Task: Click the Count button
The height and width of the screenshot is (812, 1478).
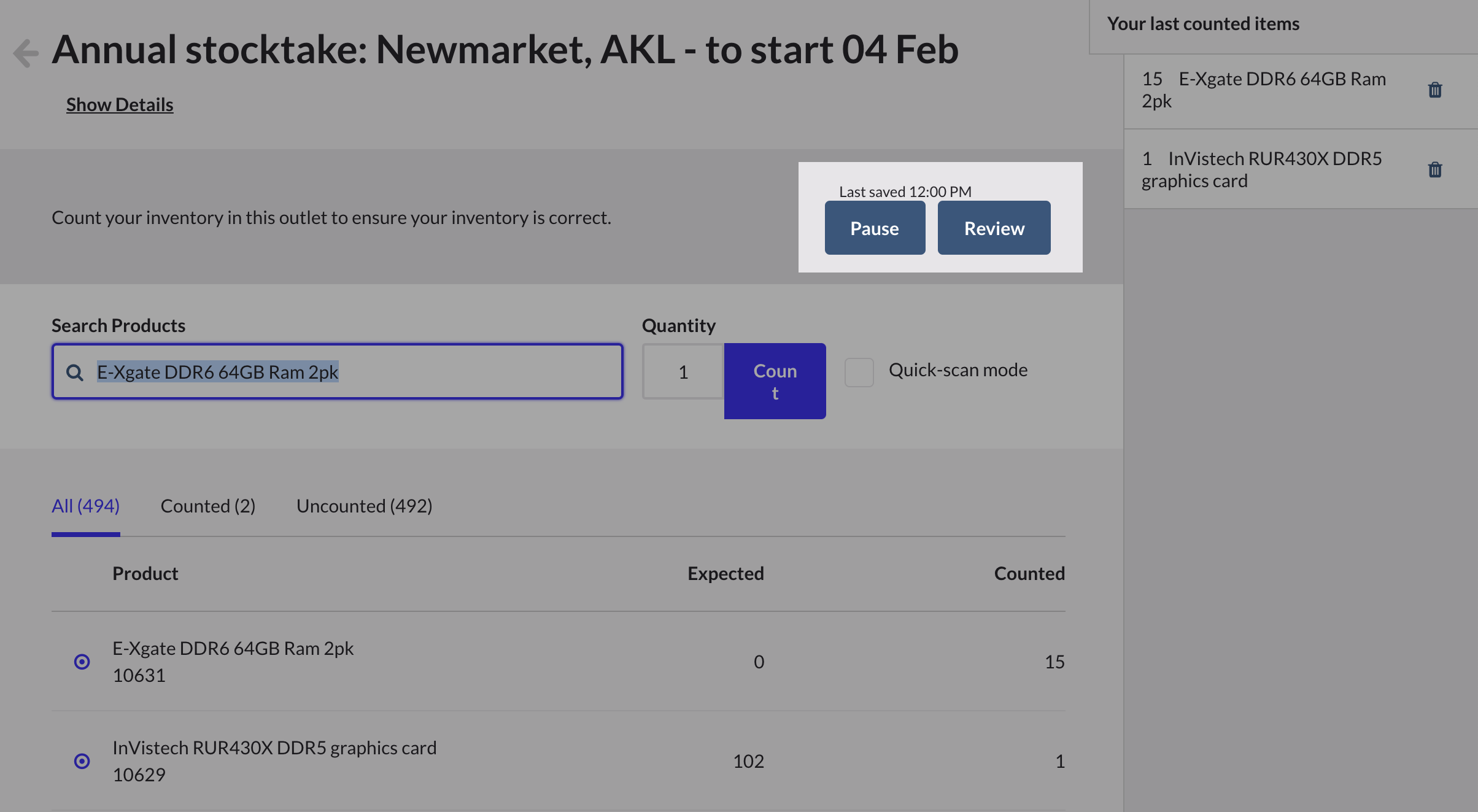Action: [775, 381]
